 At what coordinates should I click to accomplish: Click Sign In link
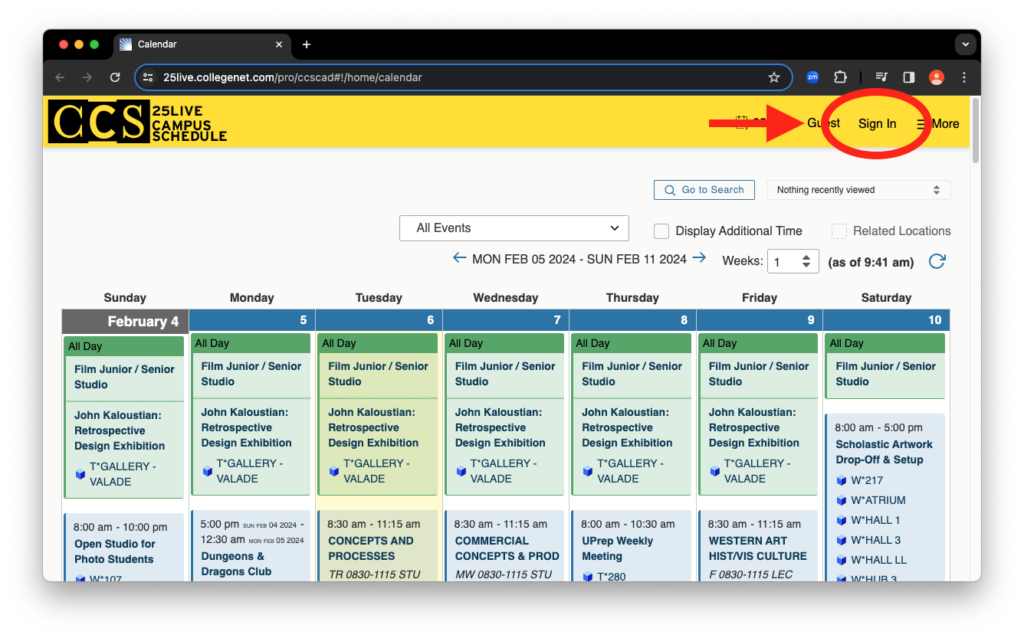[x=876, y=123]
